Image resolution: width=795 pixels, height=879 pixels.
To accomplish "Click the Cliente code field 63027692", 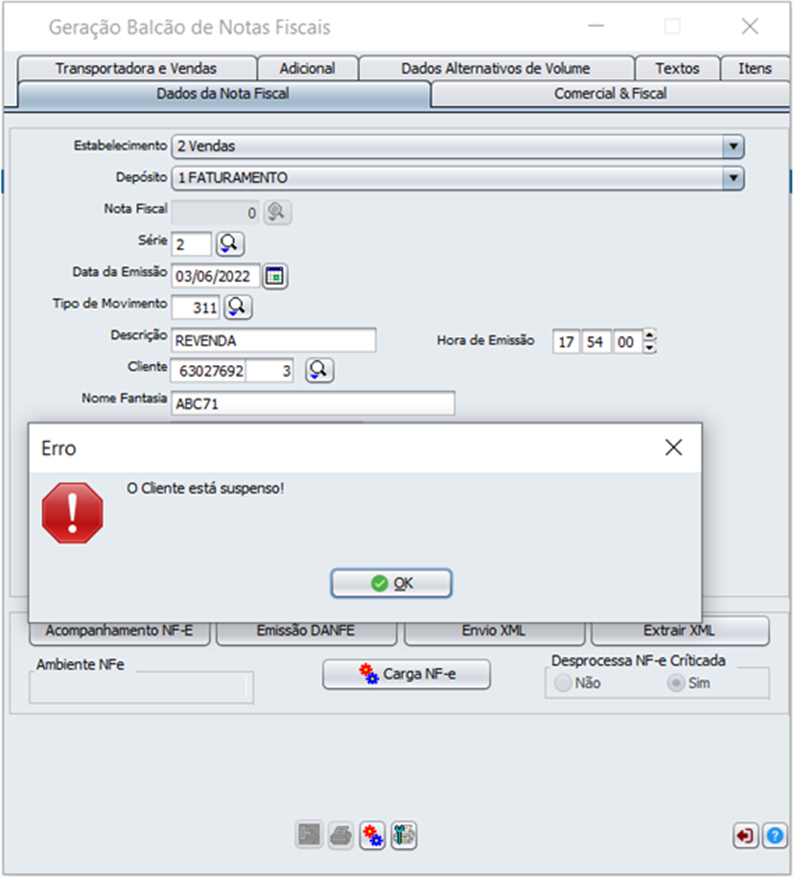I will coord(209,371).
